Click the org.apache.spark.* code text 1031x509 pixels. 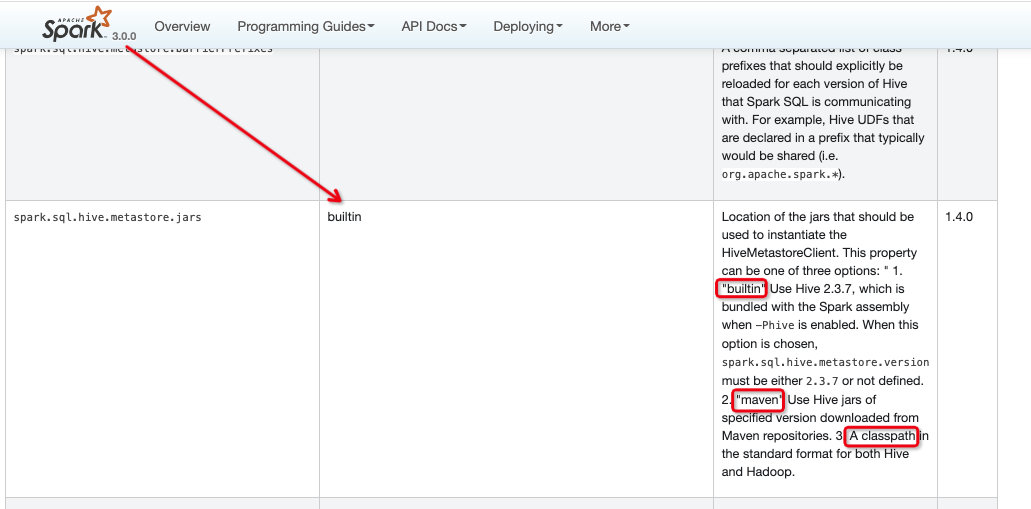pyautogui.click(x=780, y=176)
